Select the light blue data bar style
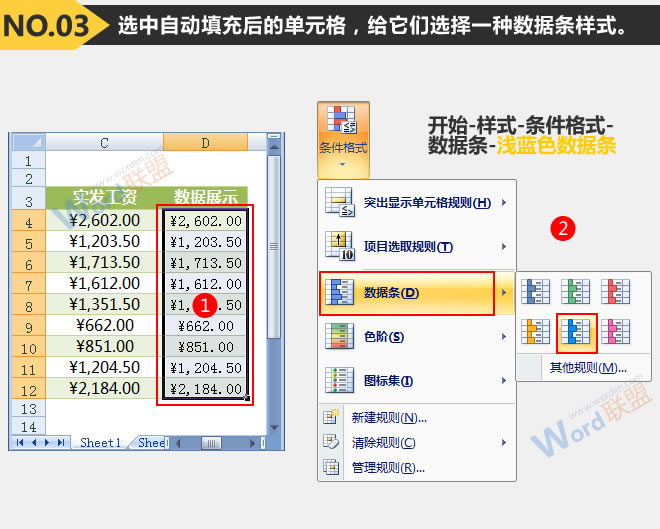660x529 pixels. point(576,332)
